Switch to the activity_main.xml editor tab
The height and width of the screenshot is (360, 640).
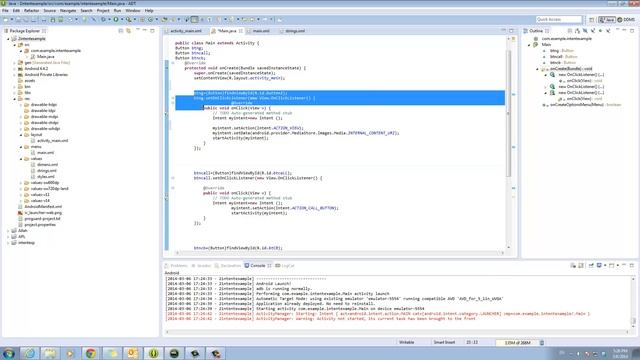(186, 31)
